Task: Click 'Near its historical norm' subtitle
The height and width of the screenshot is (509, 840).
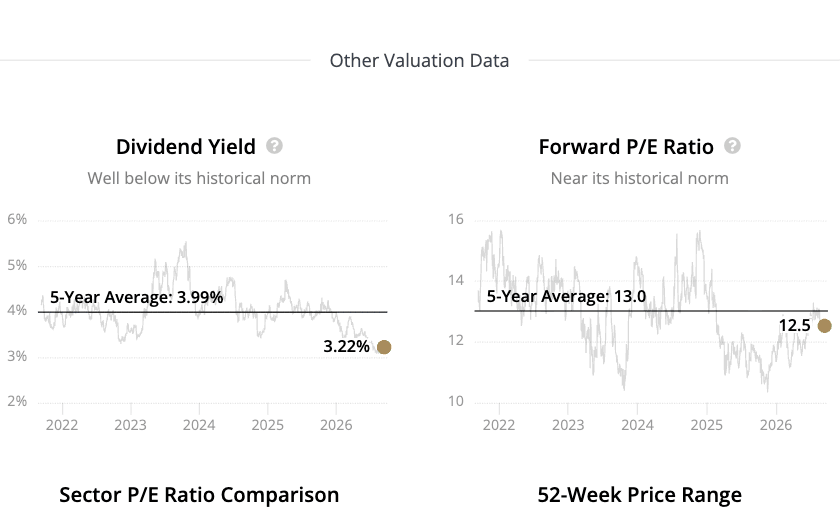Action: (x=640, y=178)
